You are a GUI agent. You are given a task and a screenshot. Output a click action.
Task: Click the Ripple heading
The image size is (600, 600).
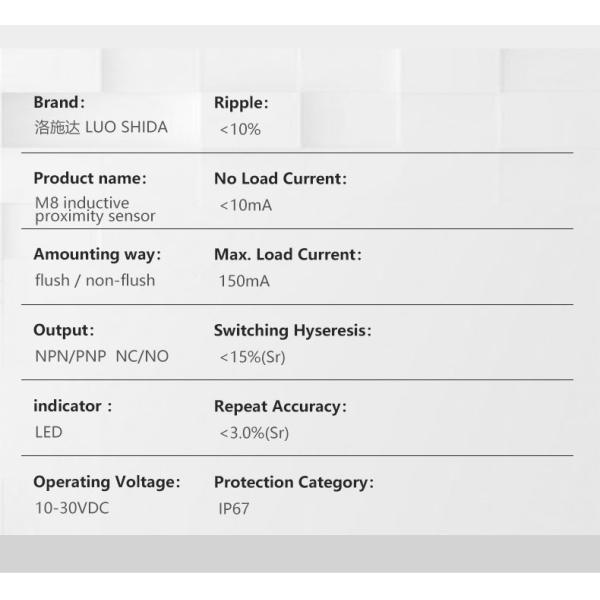(x=241, y=102)
